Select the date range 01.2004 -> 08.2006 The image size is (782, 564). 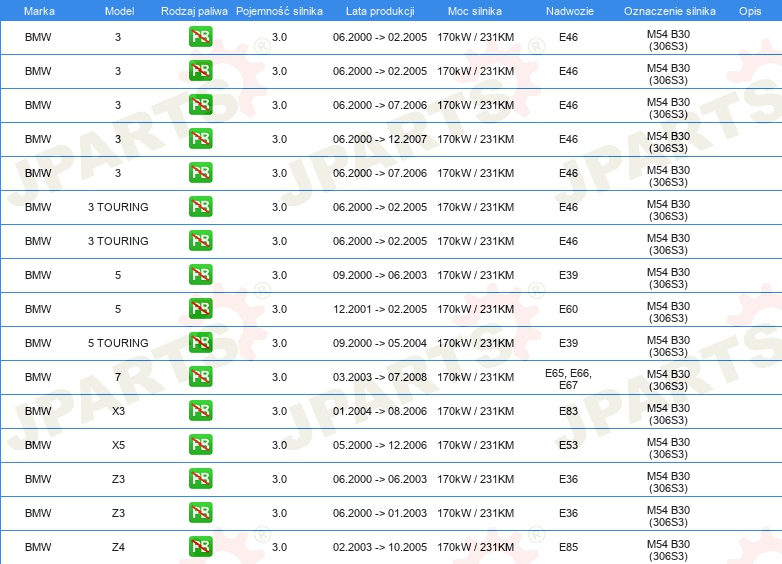(x=380, y=411)
